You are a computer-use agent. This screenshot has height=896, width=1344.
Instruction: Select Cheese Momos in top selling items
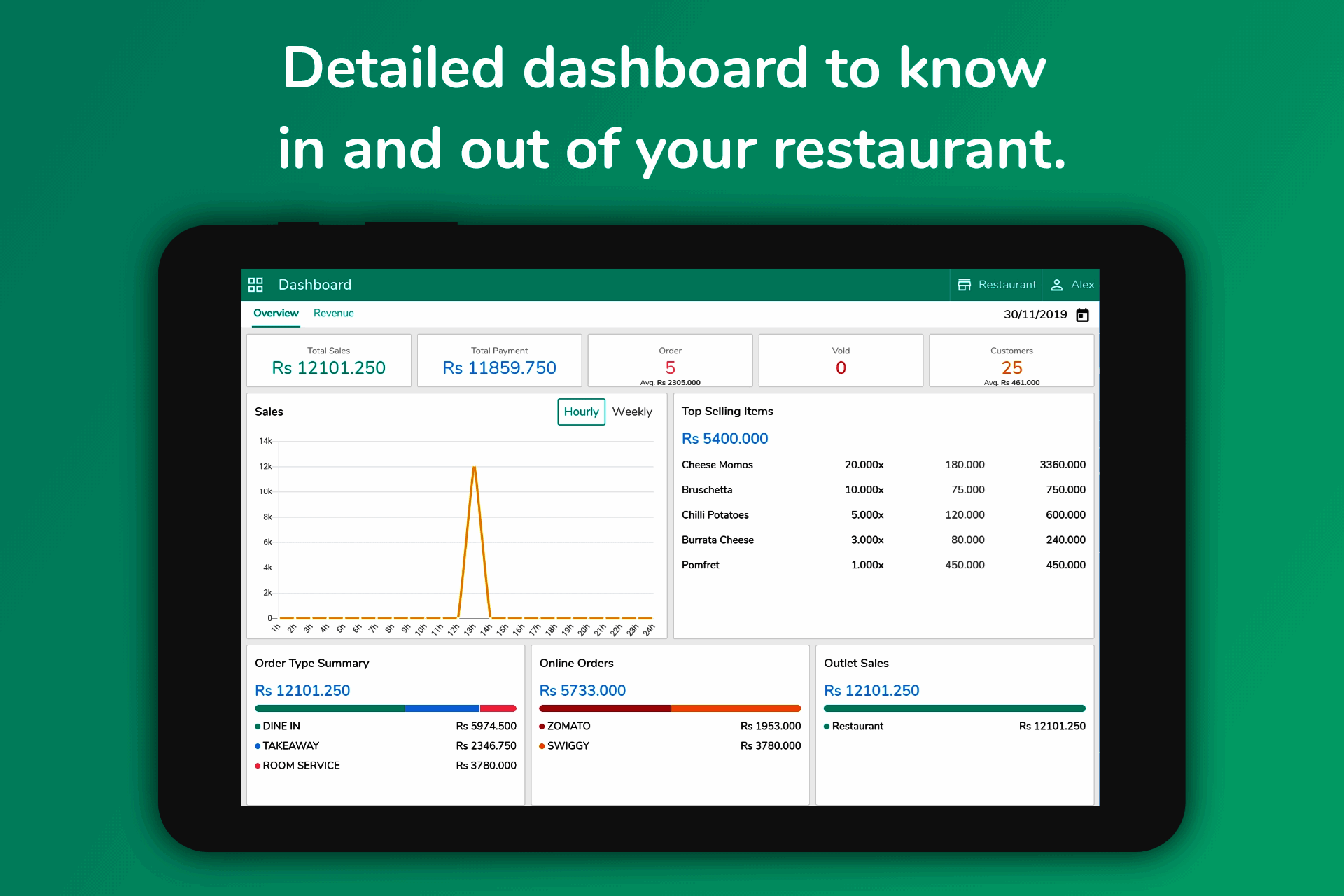click(x=717, y=465)
